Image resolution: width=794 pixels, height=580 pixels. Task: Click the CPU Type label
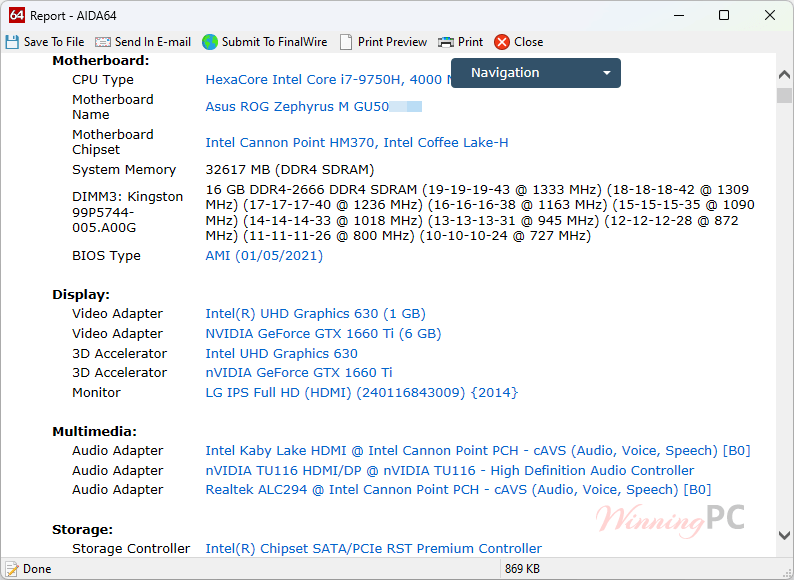103,80
